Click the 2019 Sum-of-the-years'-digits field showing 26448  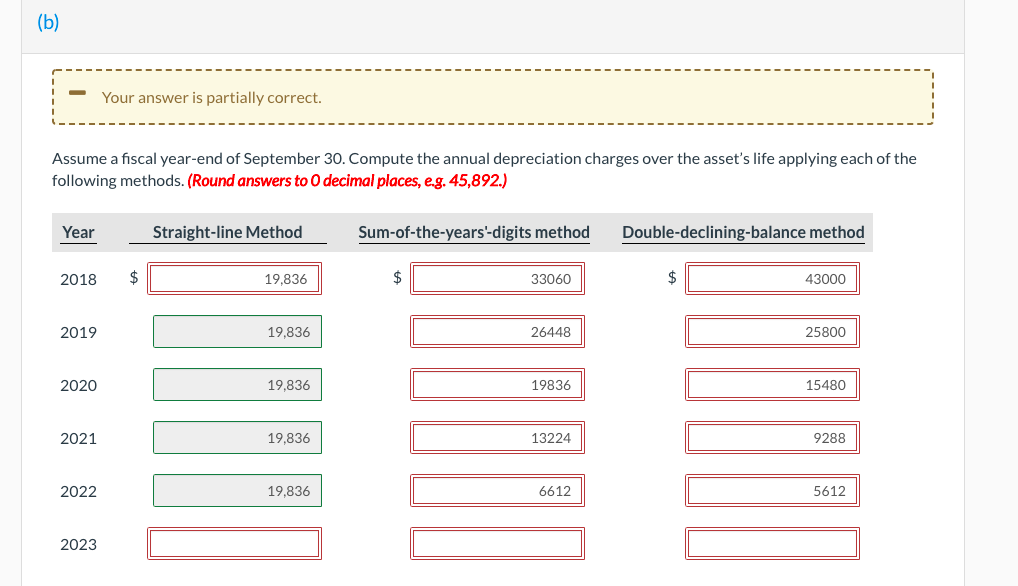point(497,332)
